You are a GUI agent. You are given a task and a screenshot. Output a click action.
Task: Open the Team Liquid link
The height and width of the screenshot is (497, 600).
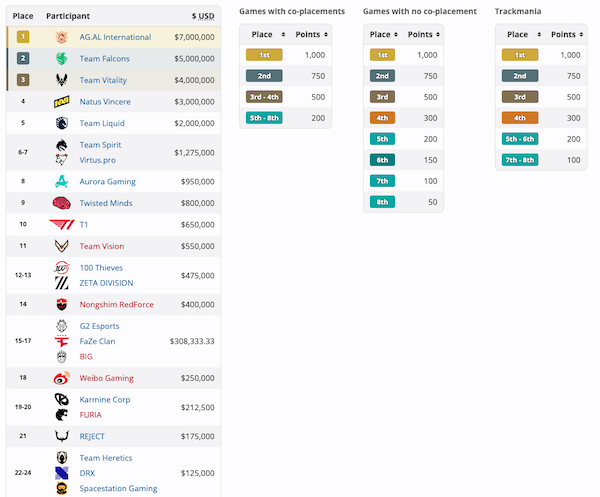pos(102,123)
